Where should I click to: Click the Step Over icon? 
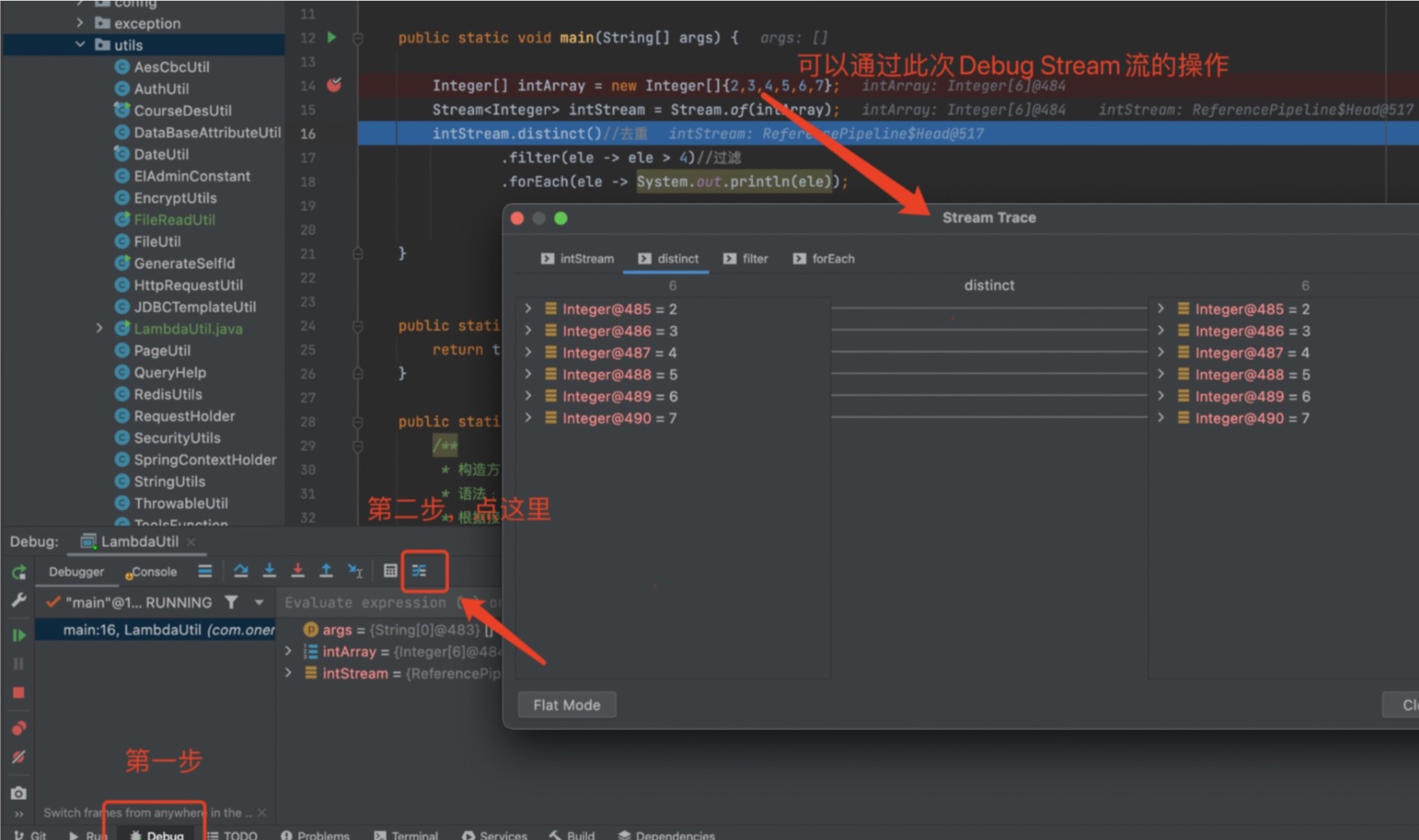click(241, 571)
